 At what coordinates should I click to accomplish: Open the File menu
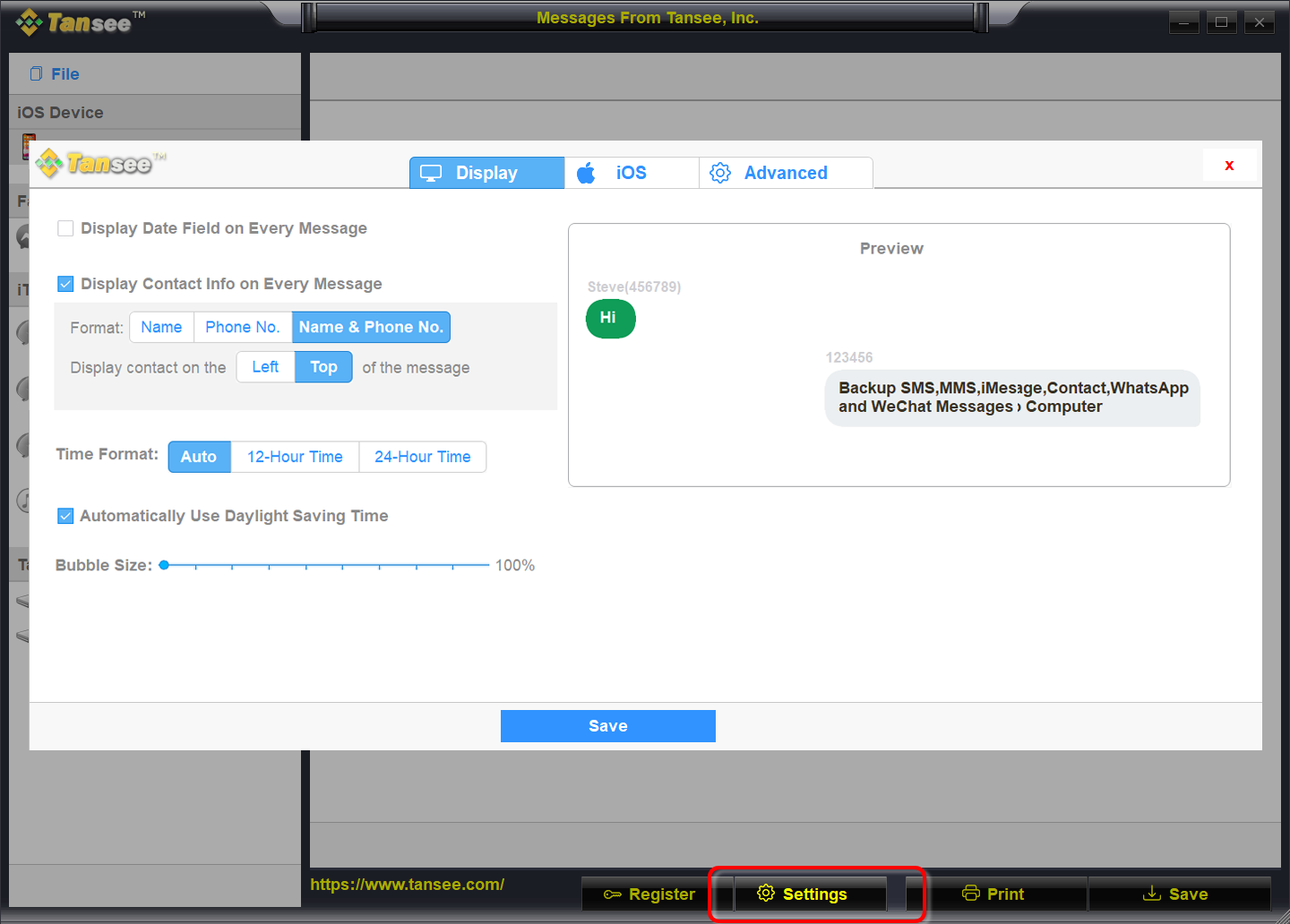(55, 74)
